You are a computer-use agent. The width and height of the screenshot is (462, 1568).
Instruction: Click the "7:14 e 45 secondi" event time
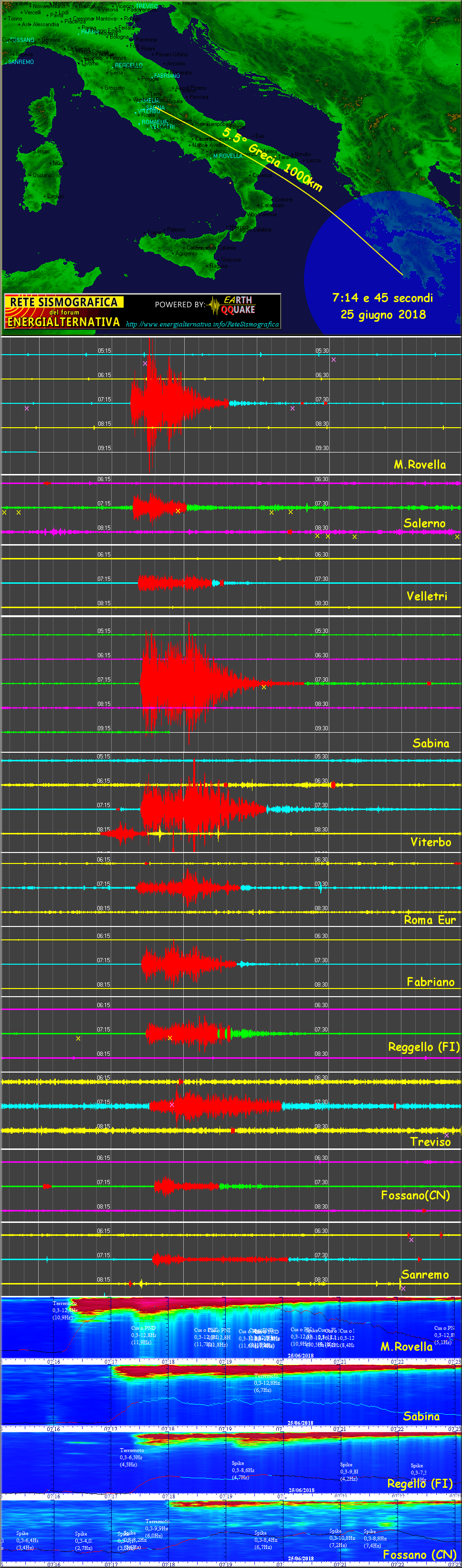(x=382, y=298)
